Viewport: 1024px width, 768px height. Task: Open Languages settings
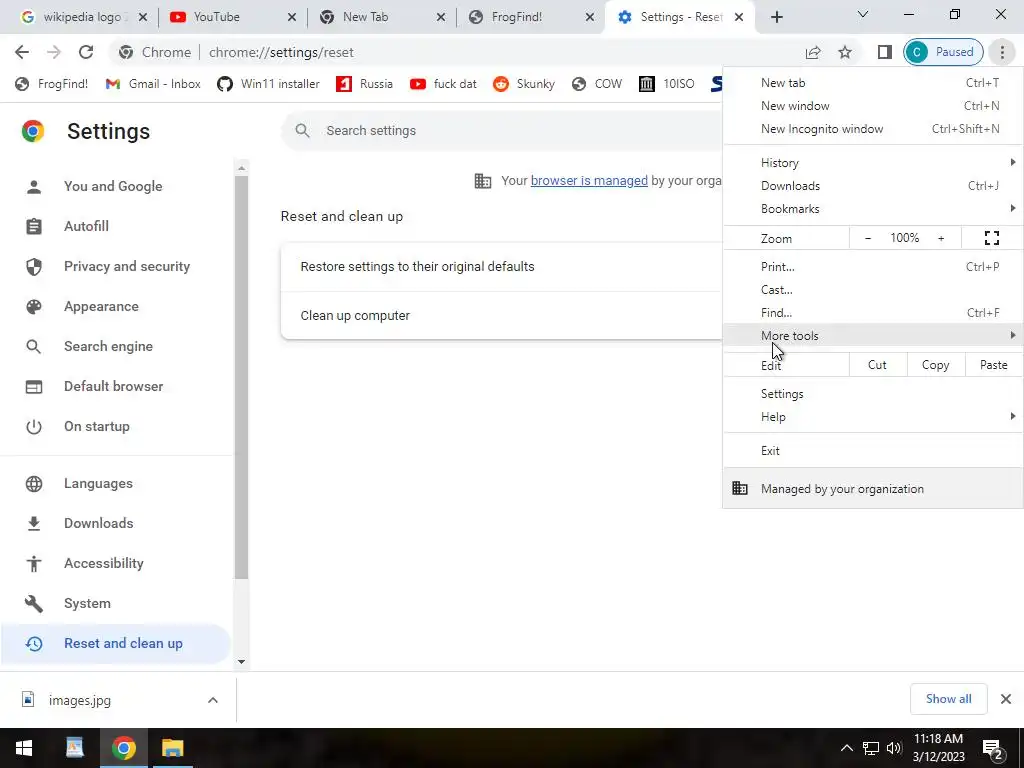click(115, 484)
